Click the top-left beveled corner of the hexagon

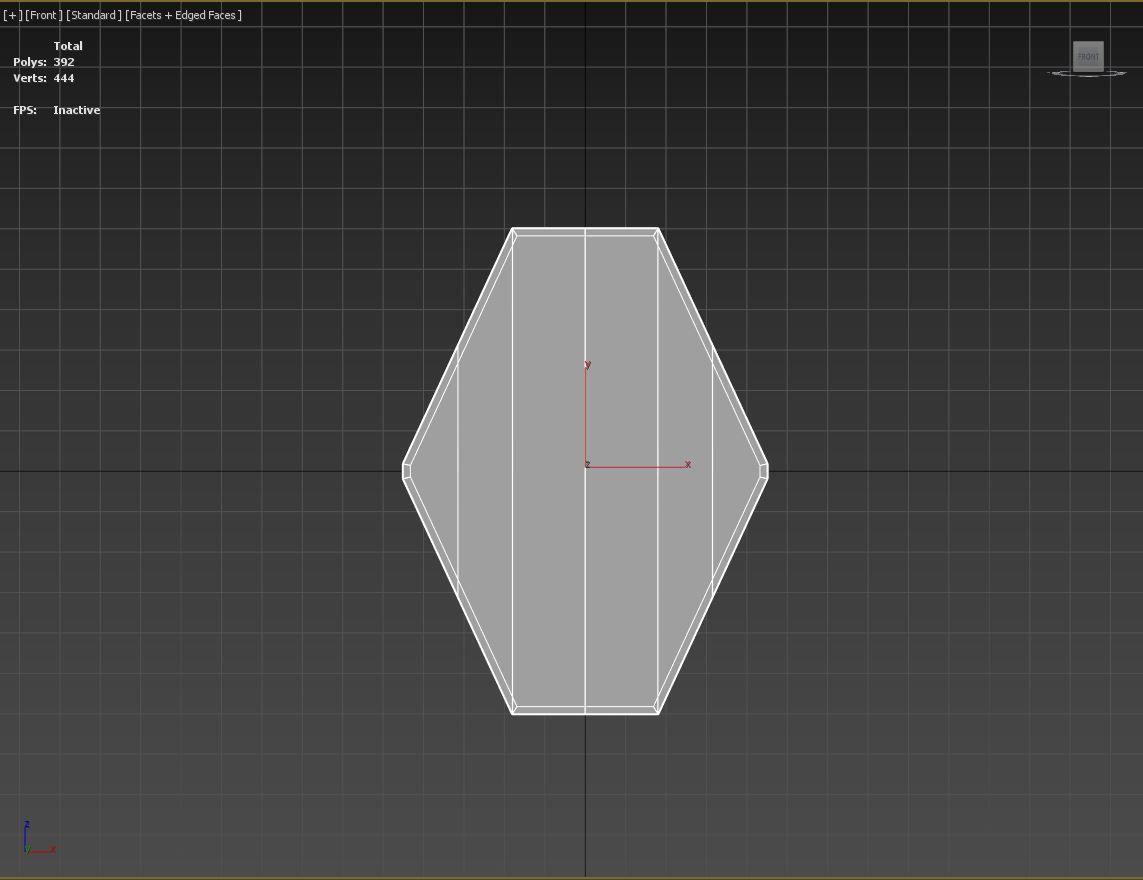coord(514,233)
